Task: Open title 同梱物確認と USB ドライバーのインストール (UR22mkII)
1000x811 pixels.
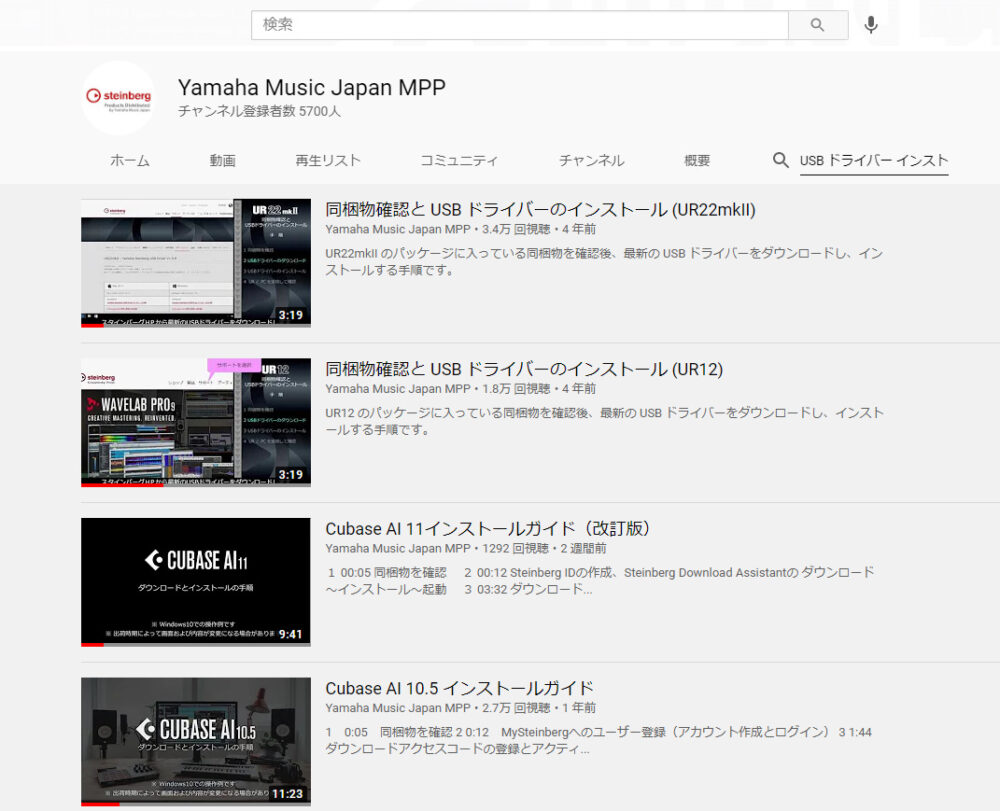Action: tap(540, 210)
